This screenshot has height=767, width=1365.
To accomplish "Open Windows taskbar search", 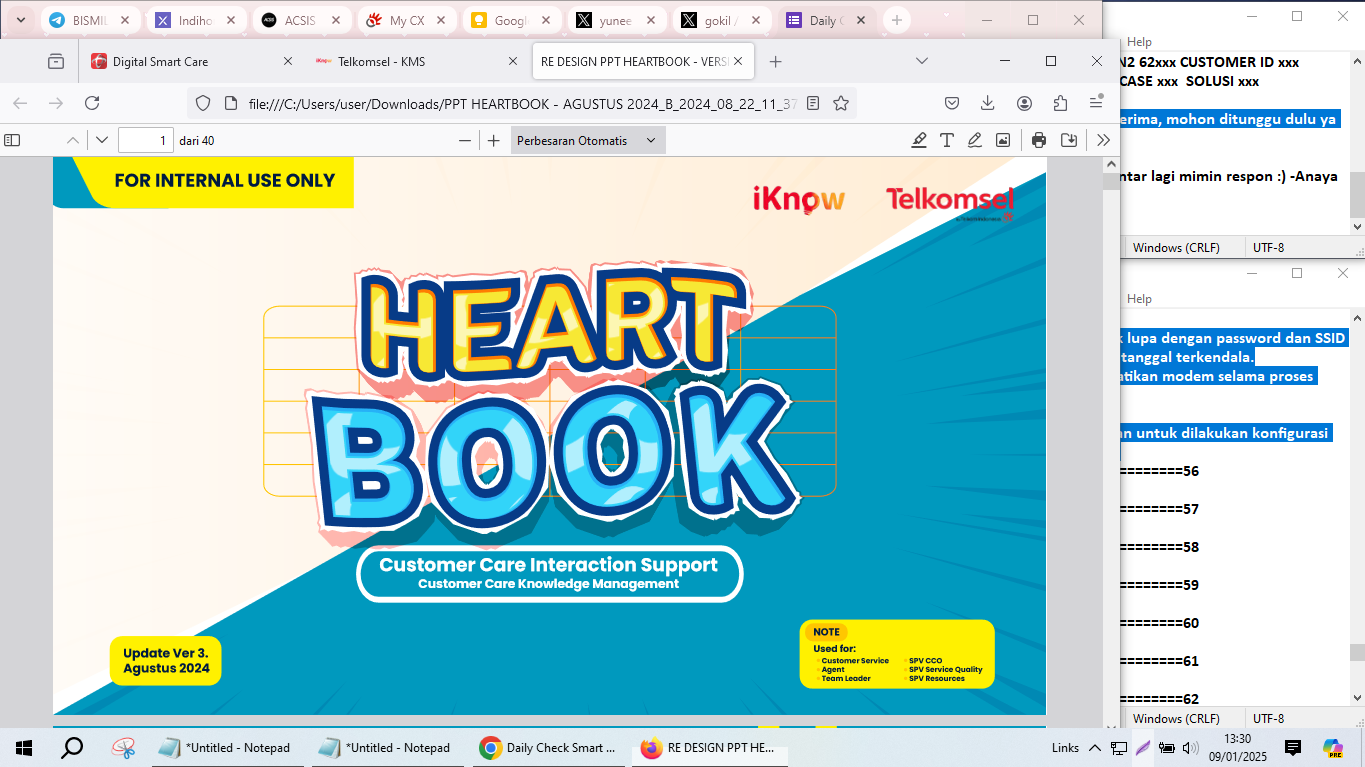I will click(x=72, y=747).
